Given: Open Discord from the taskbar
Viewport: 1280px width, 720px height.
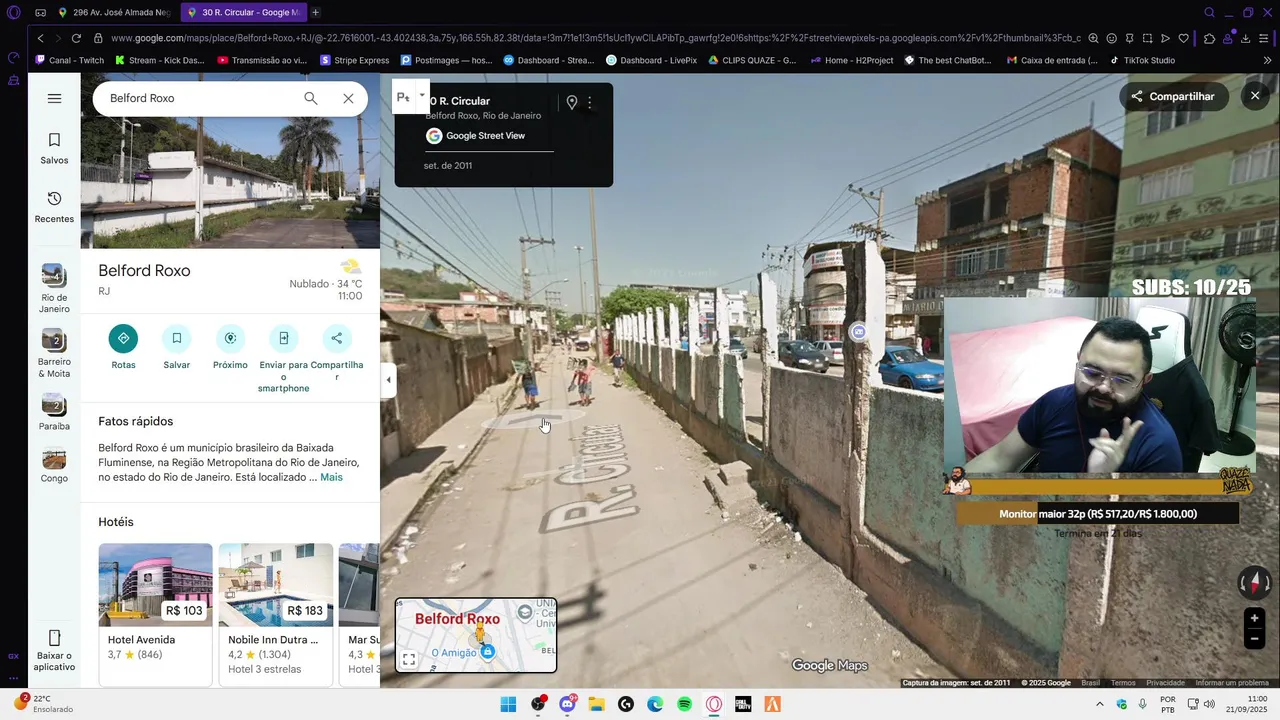Looking at the screenshot, I should (x=568, y=704).
